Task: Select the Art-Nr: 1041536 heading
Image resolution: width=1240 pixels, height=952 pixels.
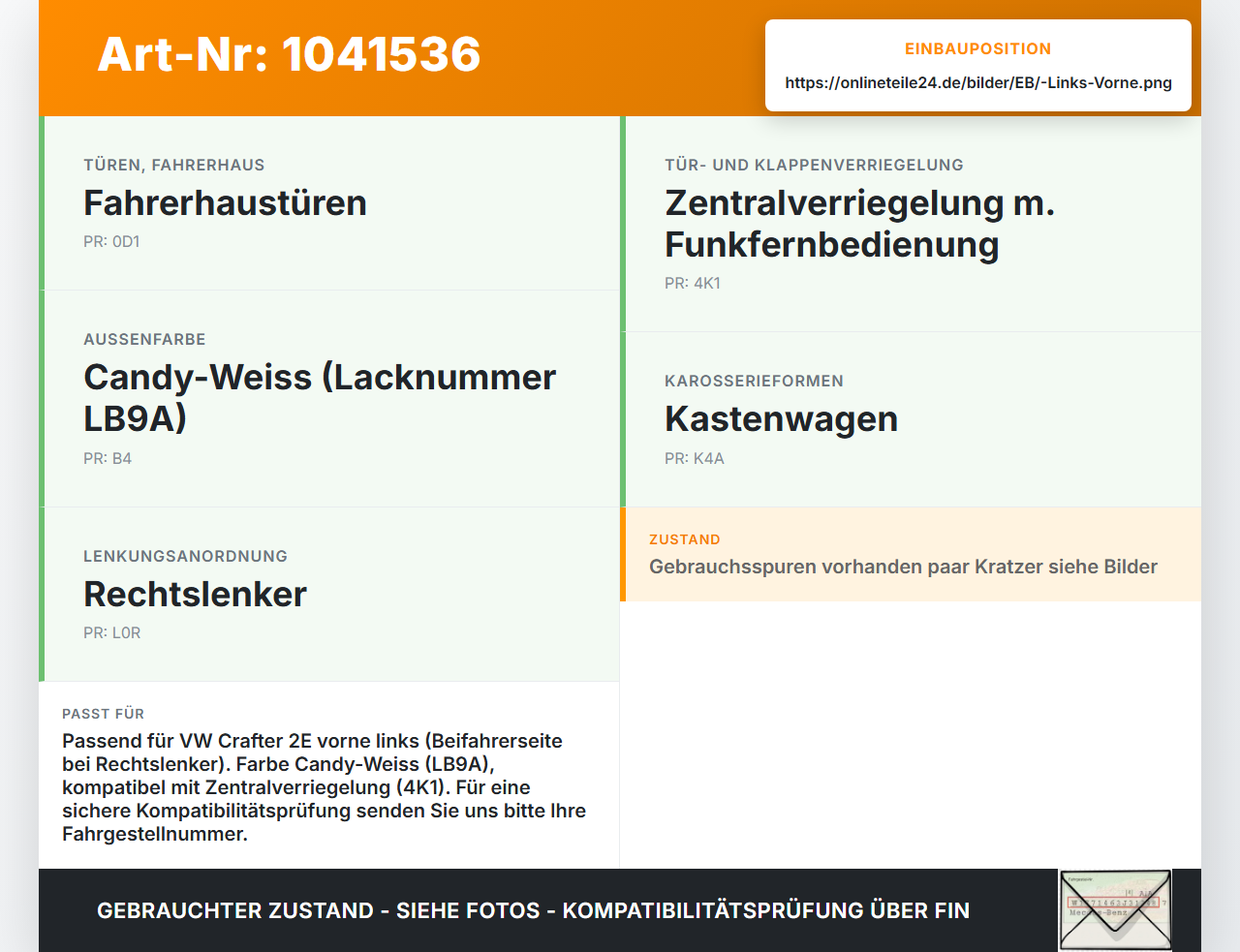Action: pyautogui.click(x=289, y=54)
